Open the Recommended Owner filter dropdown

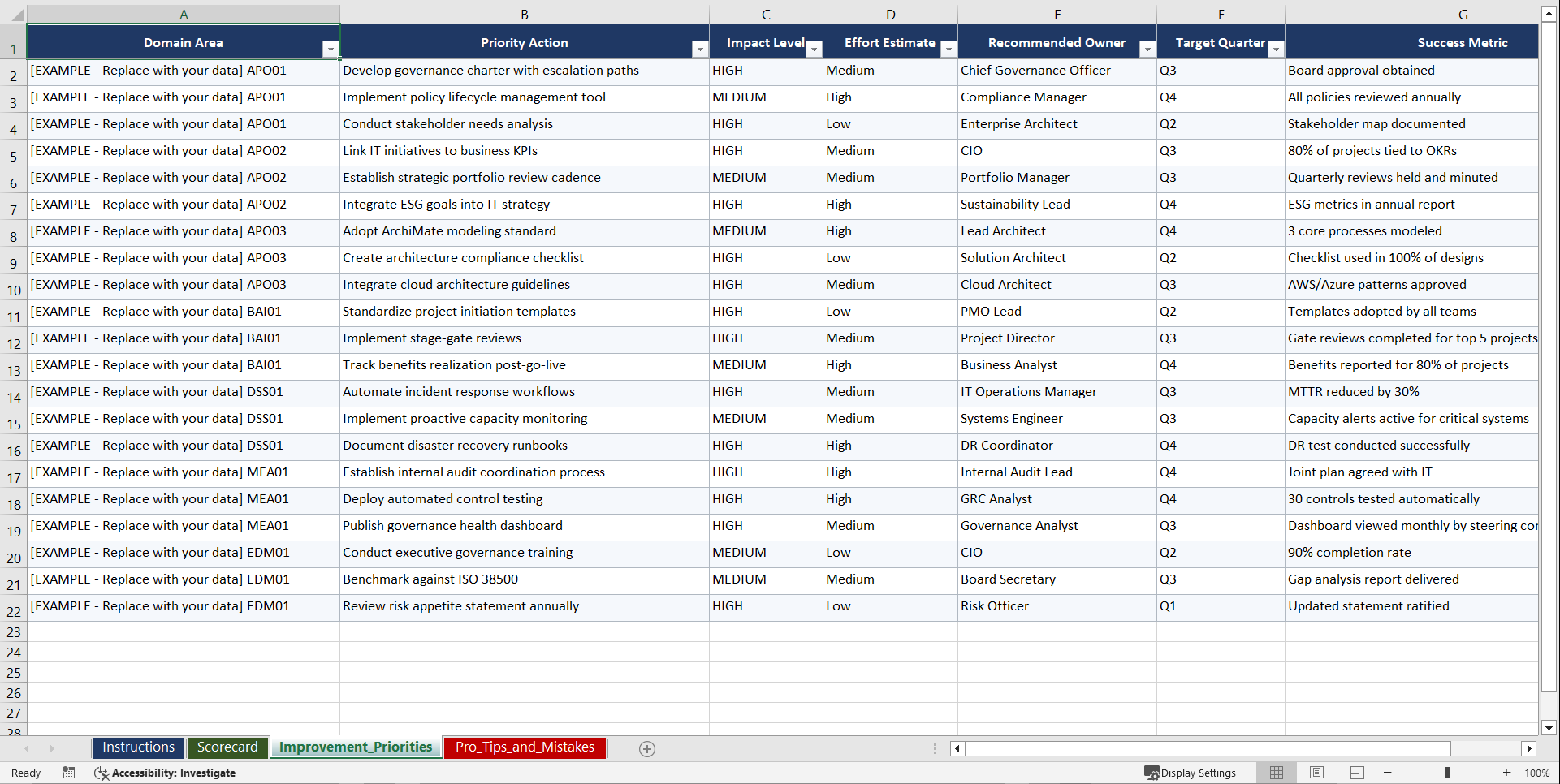[1147, 50]
